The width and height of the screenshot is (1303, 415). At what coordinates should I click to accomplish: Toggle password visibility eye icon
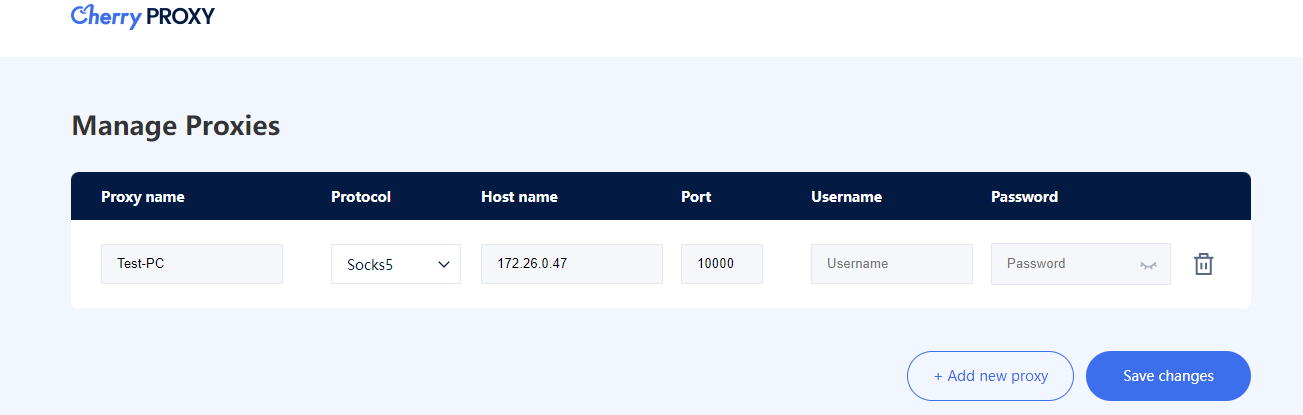click(1148, 265)
